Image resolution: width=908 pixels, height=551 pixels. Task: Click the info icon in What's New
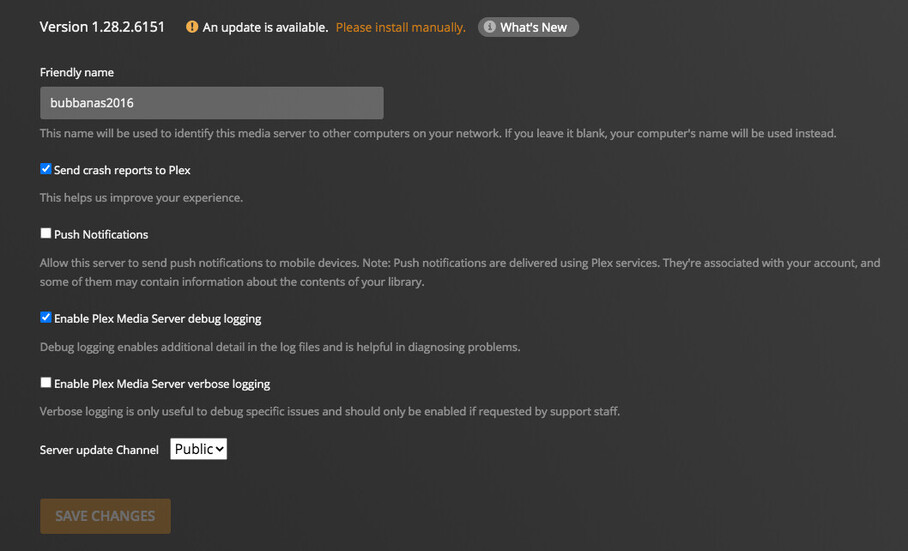coord(490,27)
